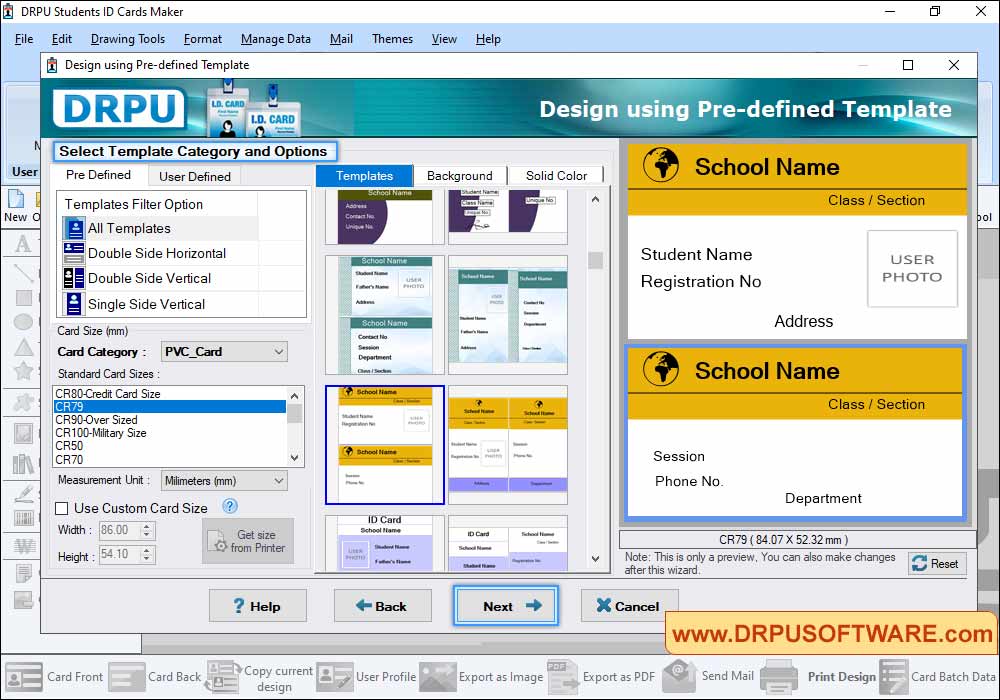The height and width of the screenshot is (700, 1000).
Task: Click Get size from Printer button
Action: click(x=248, y=541)
